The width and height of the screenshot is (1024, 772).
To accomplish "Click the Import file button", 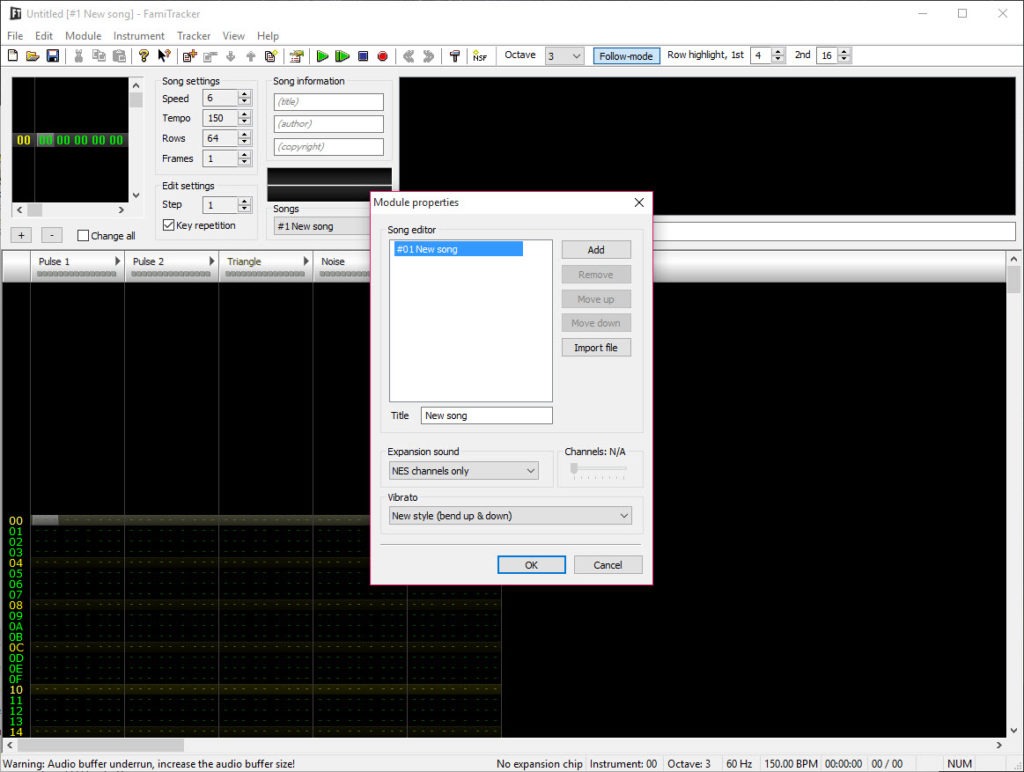I will [596, 347].
